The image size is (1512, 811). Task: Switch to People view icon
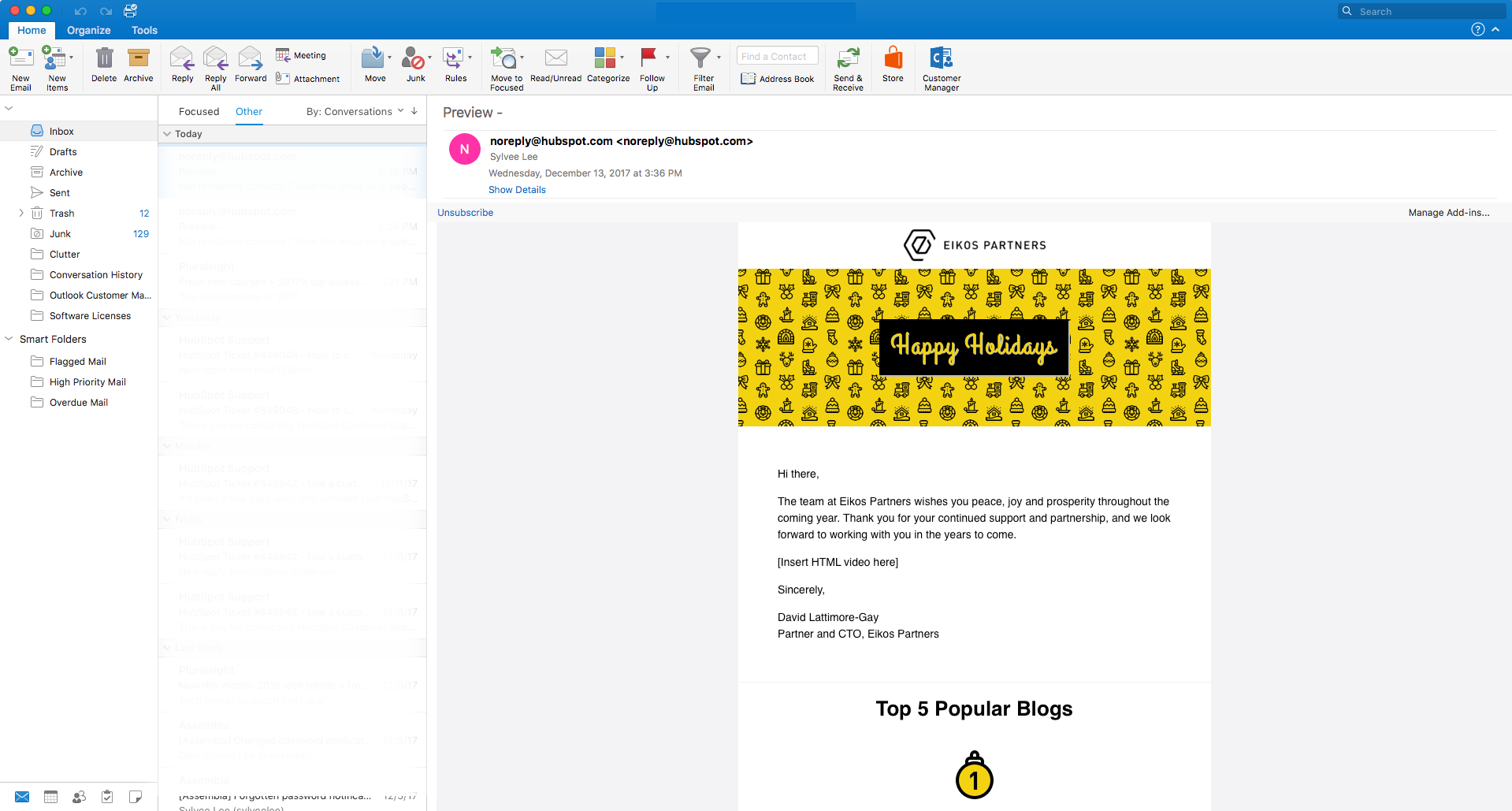coord(79,797)
